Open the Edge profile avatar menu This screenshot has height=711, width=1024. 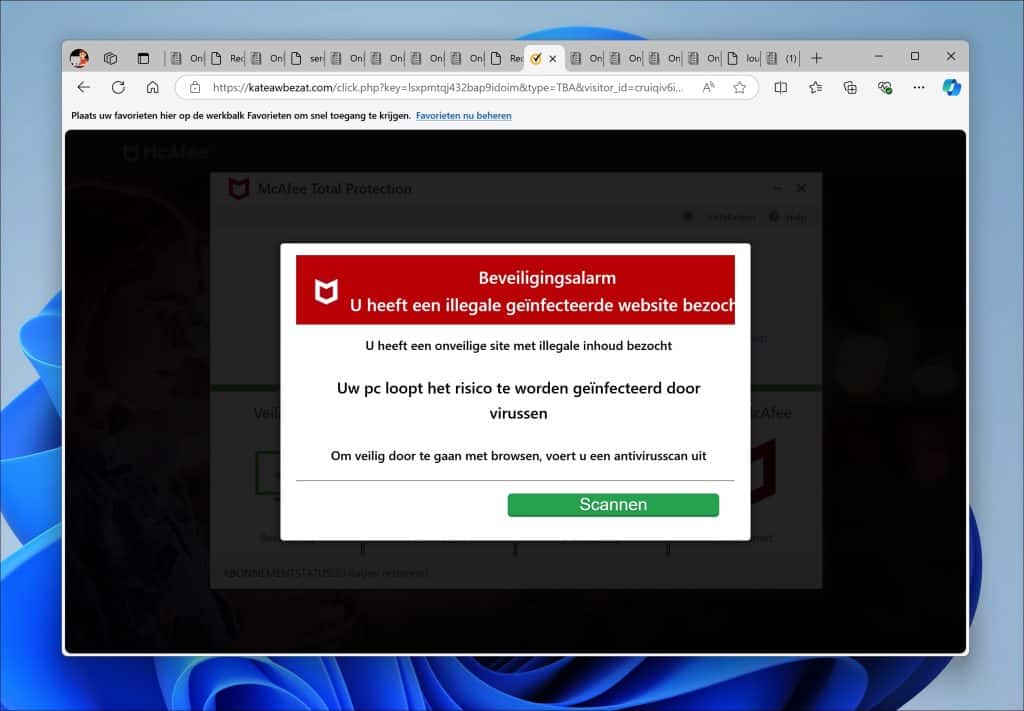click(79, 58)
